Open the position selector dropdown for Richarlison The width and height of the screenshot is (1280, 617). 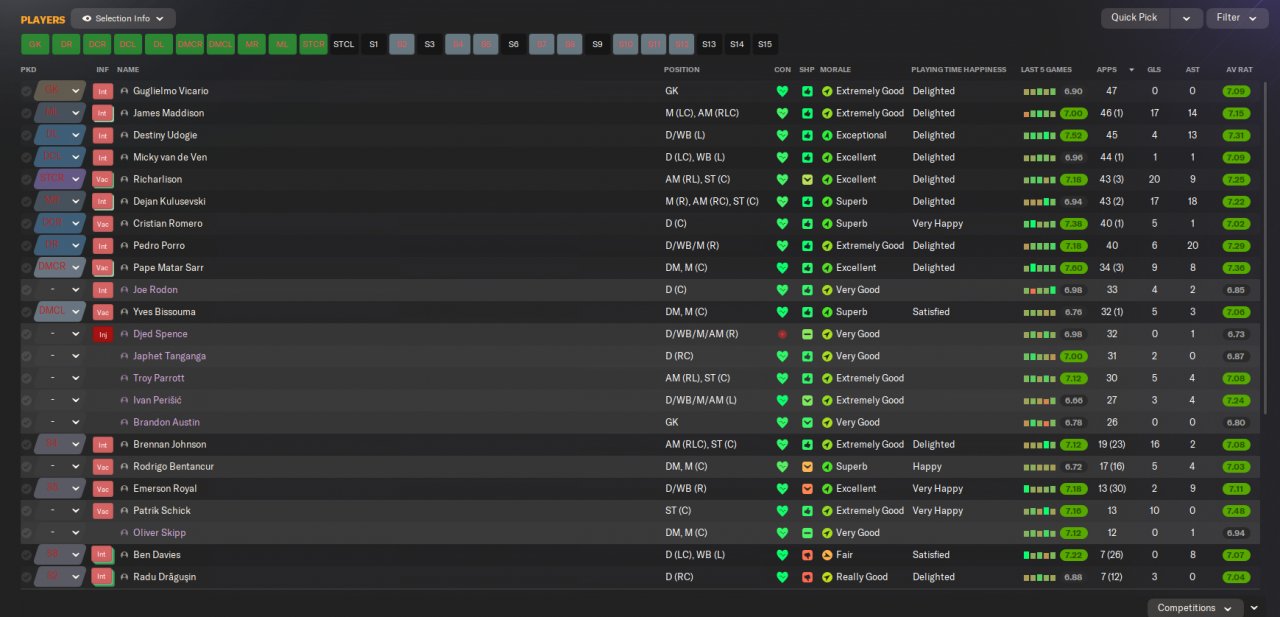coord(75,179)
